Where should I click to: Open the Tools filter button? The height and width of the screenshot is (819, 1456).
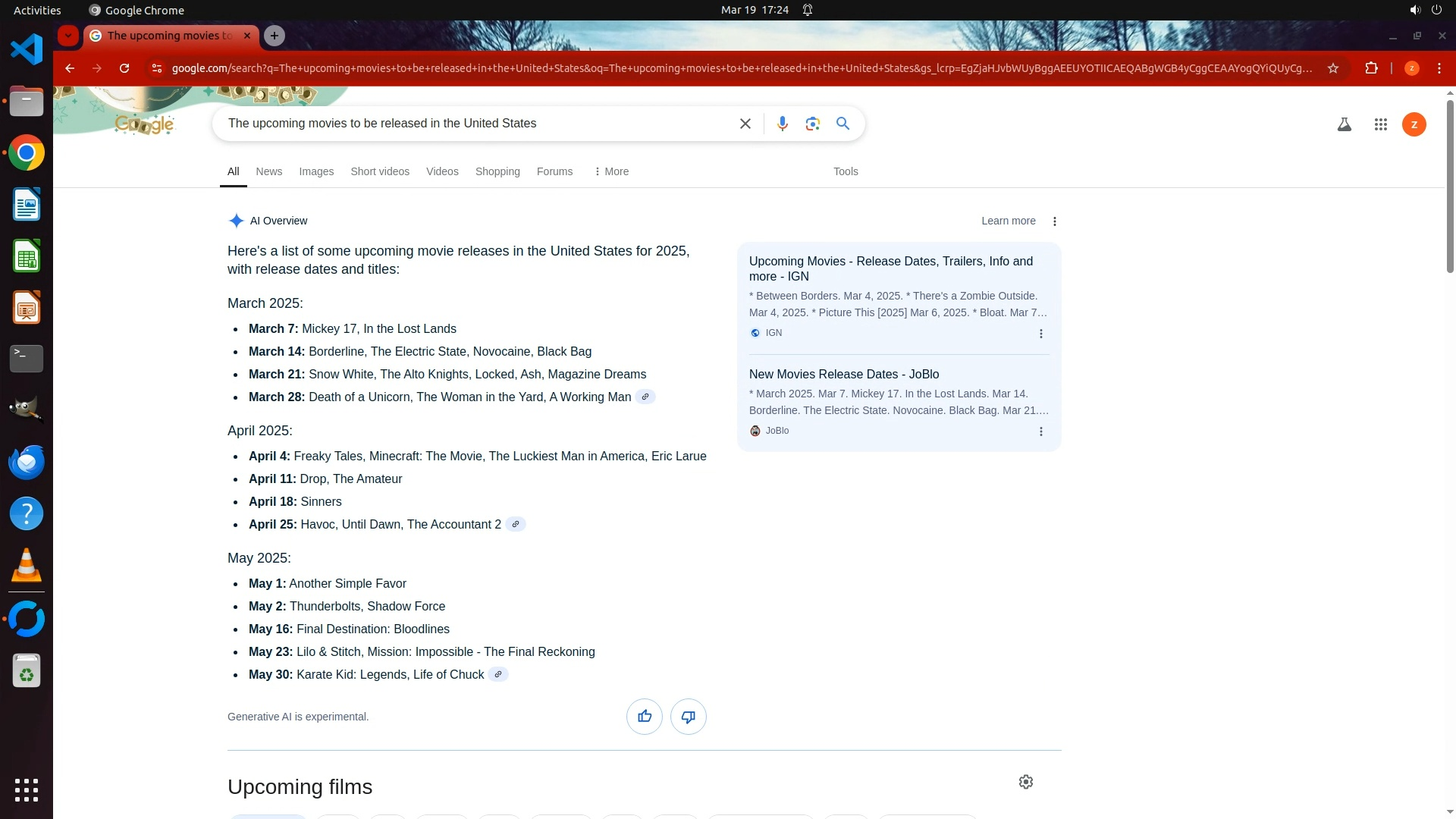(845, 171)
